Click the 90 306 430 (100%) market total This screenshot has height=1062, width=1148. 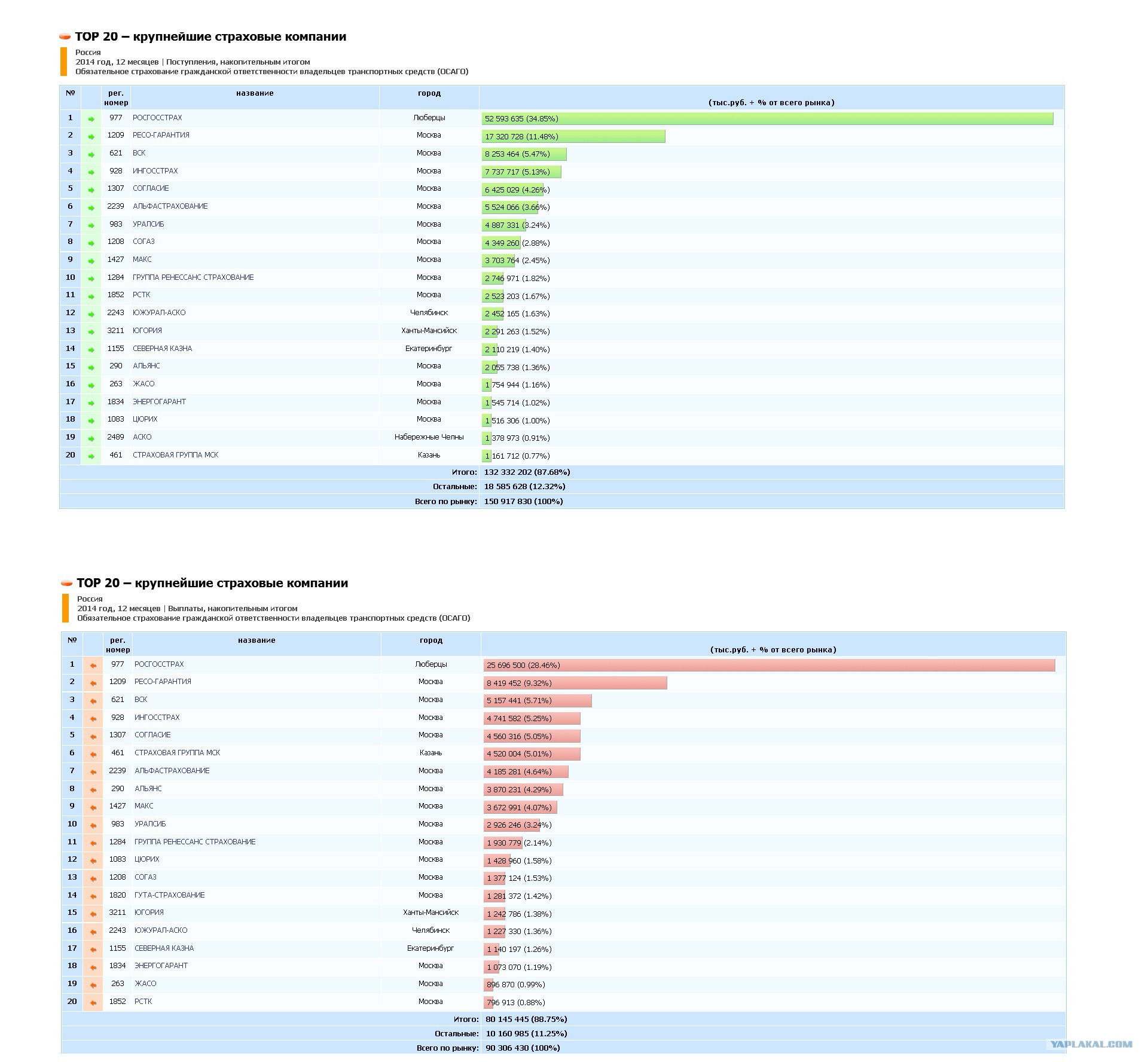click(523, 1048)
